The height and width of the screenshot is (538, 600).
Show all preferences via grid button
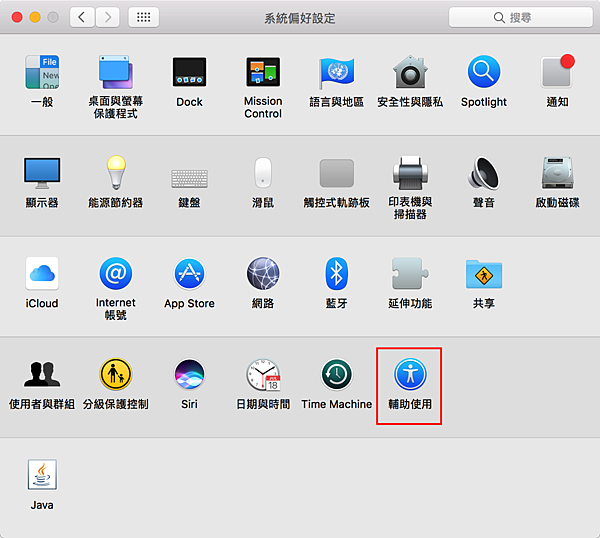(x=143, y=17)
